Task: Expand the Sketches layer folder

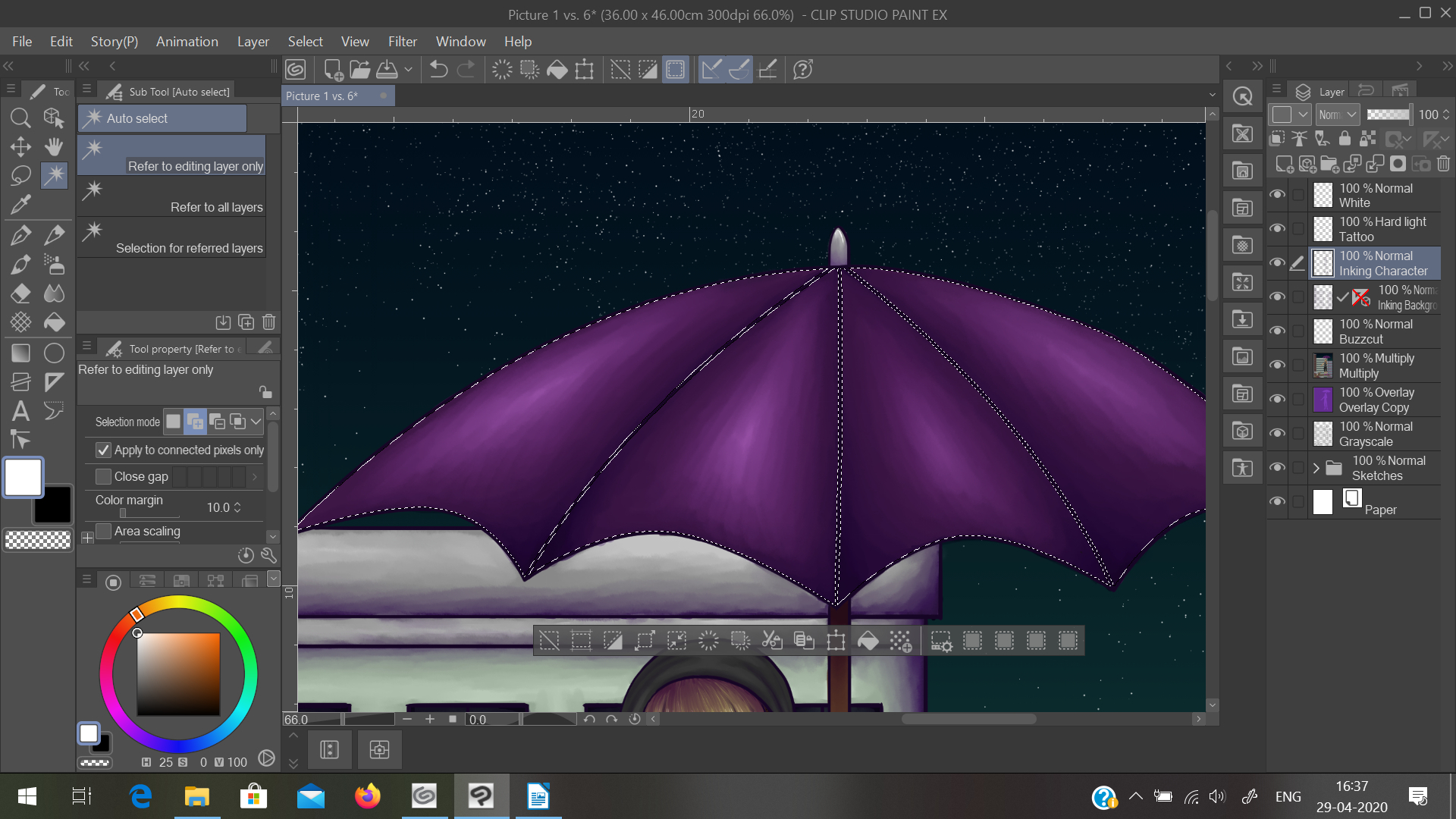Action: pyautogui.click(x=1316, y=468)
